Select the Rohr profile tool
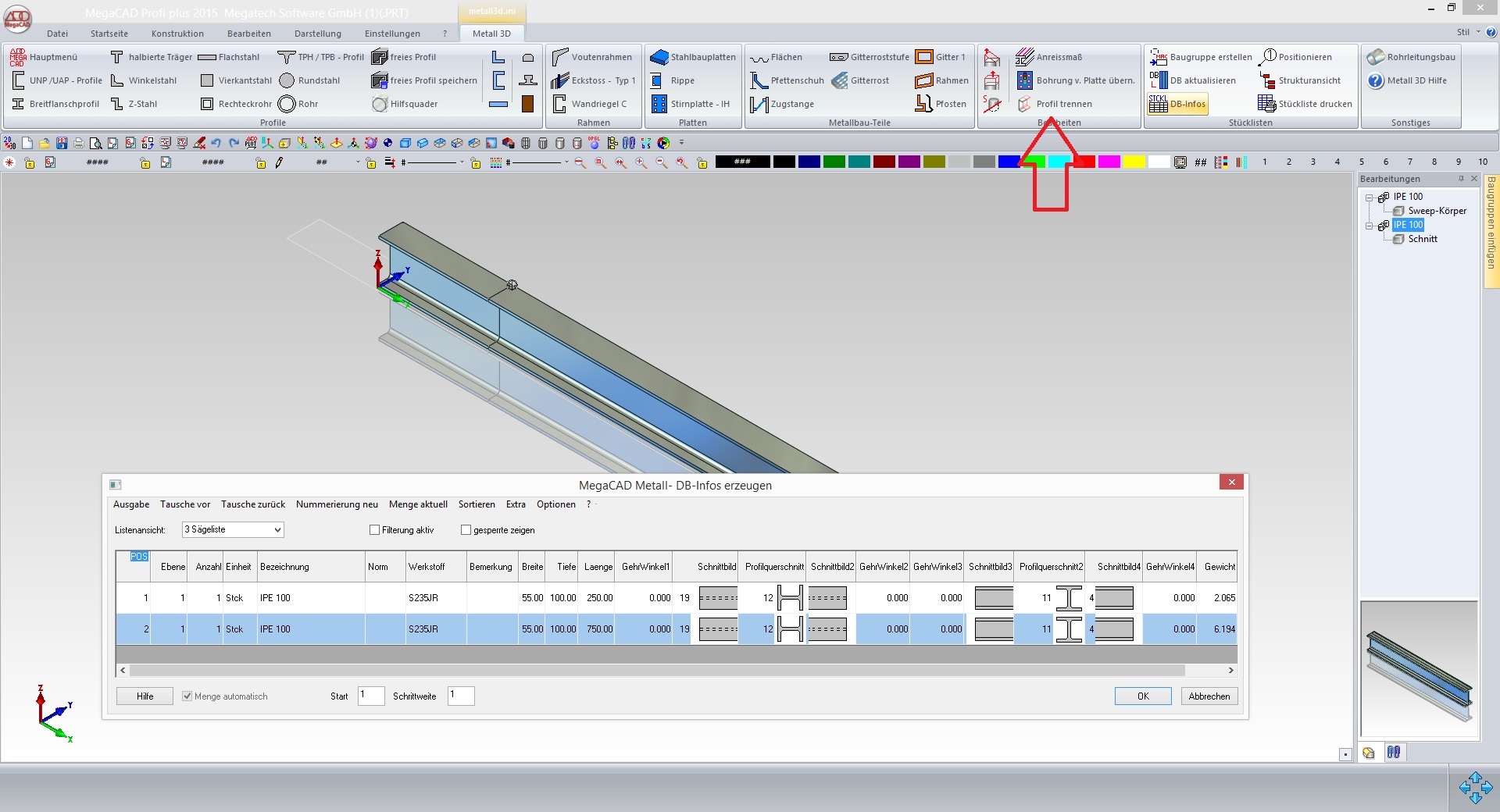Screen dimensions: 1500x812 click(x=298, y=104)
